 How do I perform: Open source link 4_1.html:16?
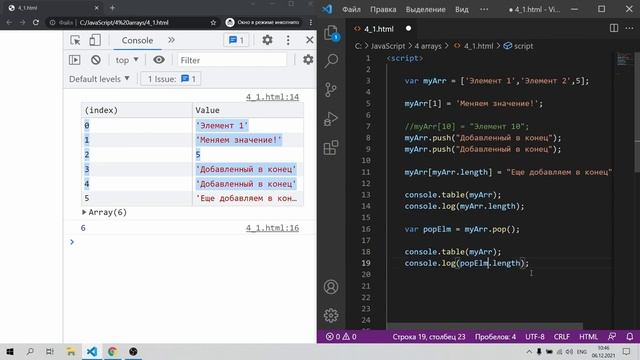coord(272,228)
